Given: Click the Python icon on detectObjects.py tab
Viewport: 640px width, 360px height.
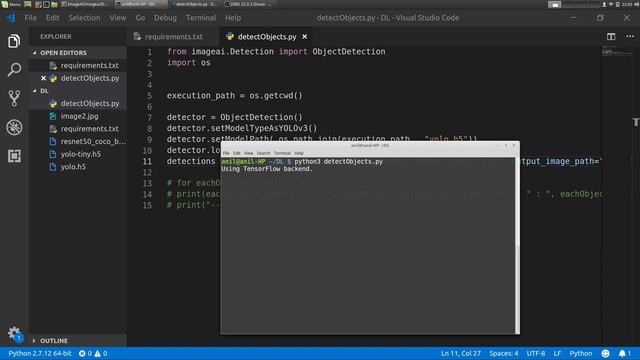Looking at the screenshot, I should [230, 37].
